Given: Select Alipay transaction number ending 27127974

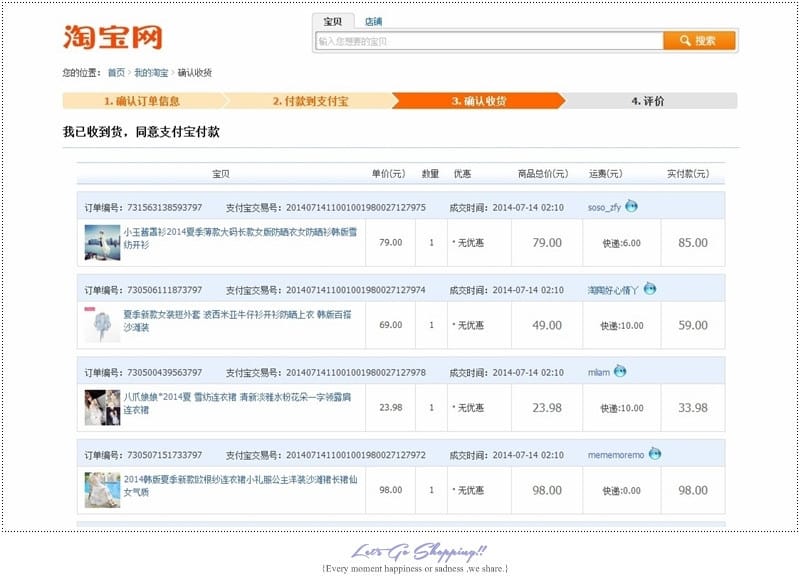Looking at the screenshot, I should click(356, 290).
